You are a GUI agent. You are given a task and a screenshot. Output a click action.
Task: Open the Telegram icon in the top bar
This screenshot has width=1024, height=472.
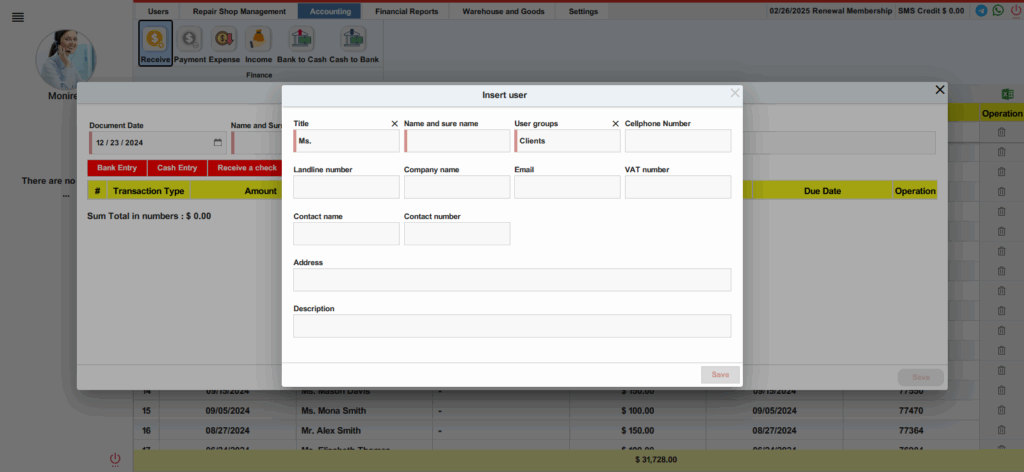pyautogui.click(x=982, y=10)
